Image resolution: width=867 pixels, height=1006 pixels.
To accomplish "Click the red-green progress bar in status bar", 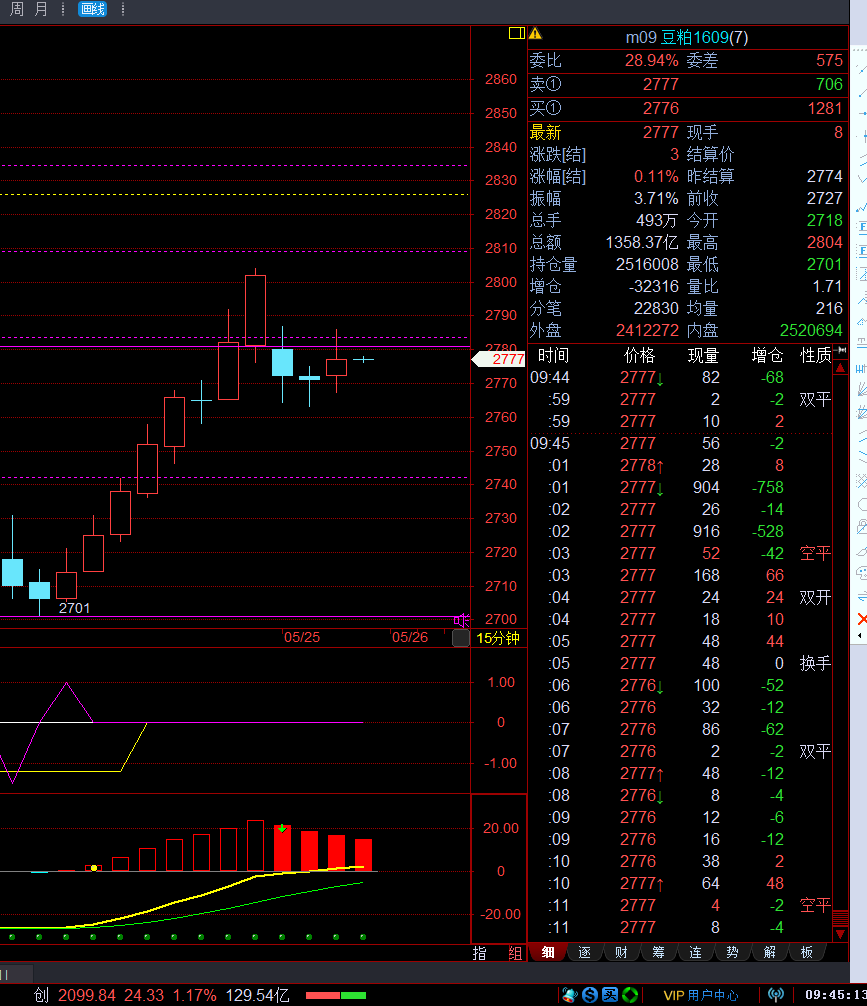I will pos(335,995).
